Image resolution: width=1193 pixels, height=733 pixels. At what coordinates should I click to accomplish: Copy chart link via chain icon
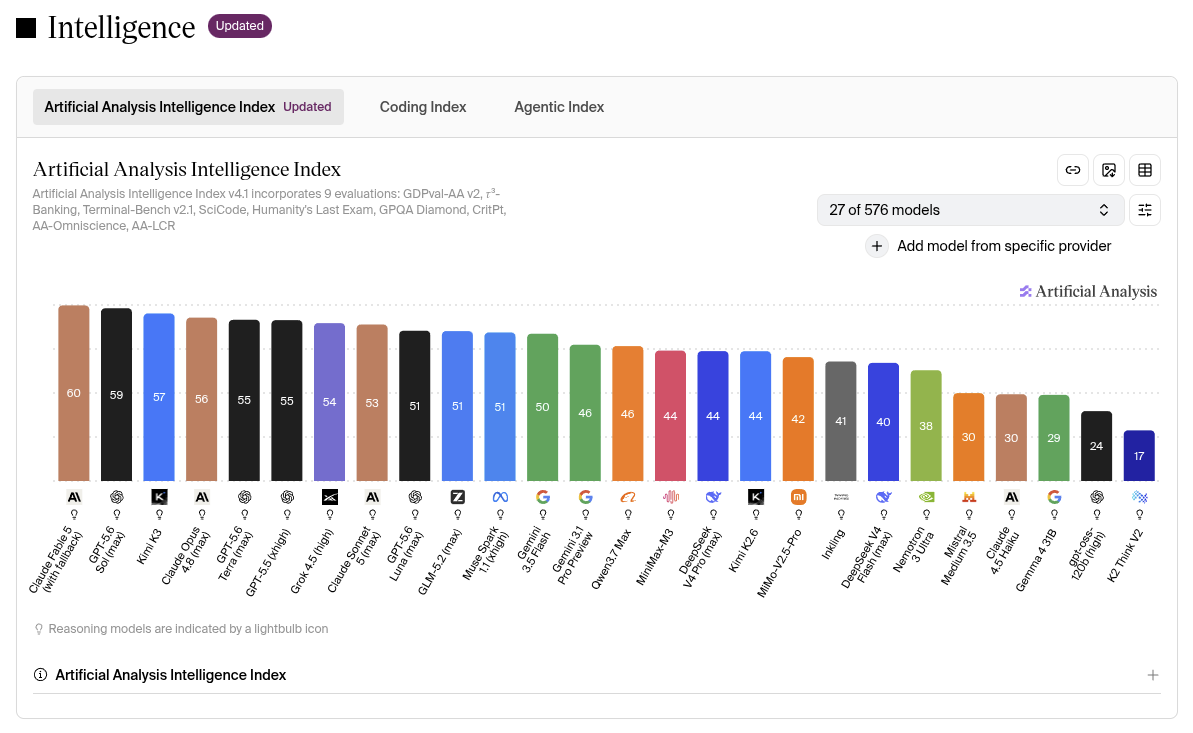pos(1073,170)
